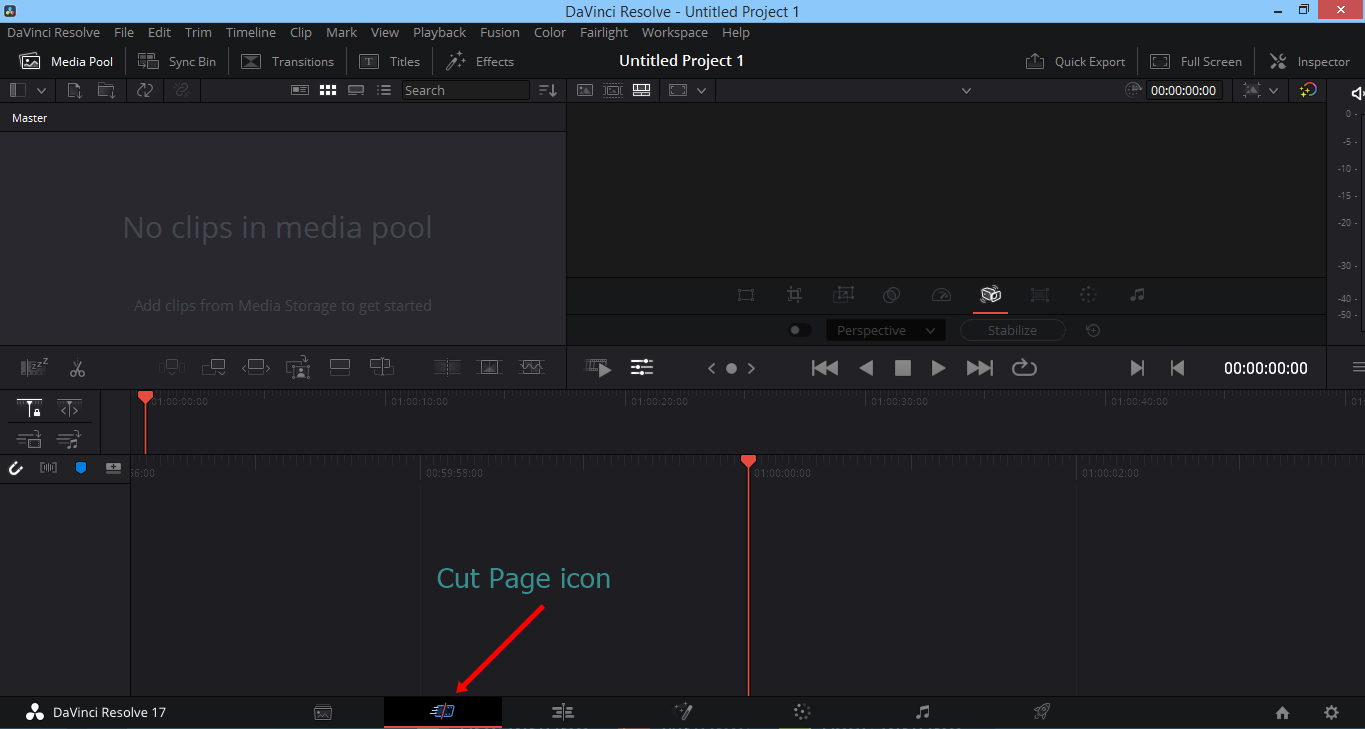This screenshot has height=729, width=1365.
Task: Select the Auto Color tool icon
Action: (x=1089, y=295)
